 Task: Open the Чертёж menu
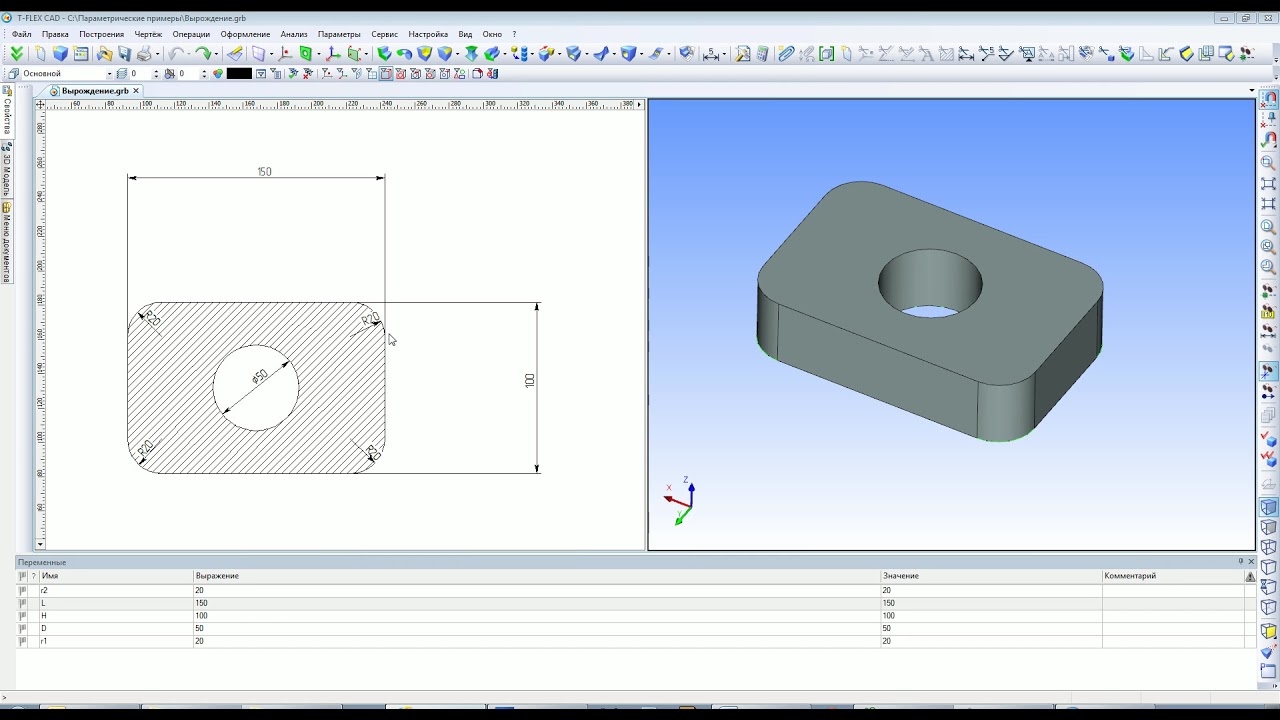(x=148, y=34)
